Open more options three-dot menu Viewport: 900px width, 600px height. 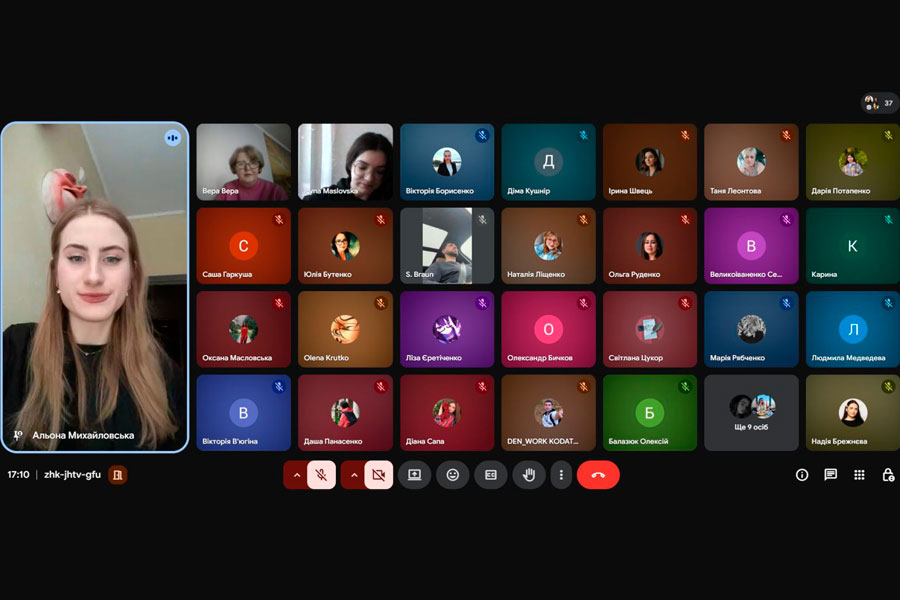561,475
